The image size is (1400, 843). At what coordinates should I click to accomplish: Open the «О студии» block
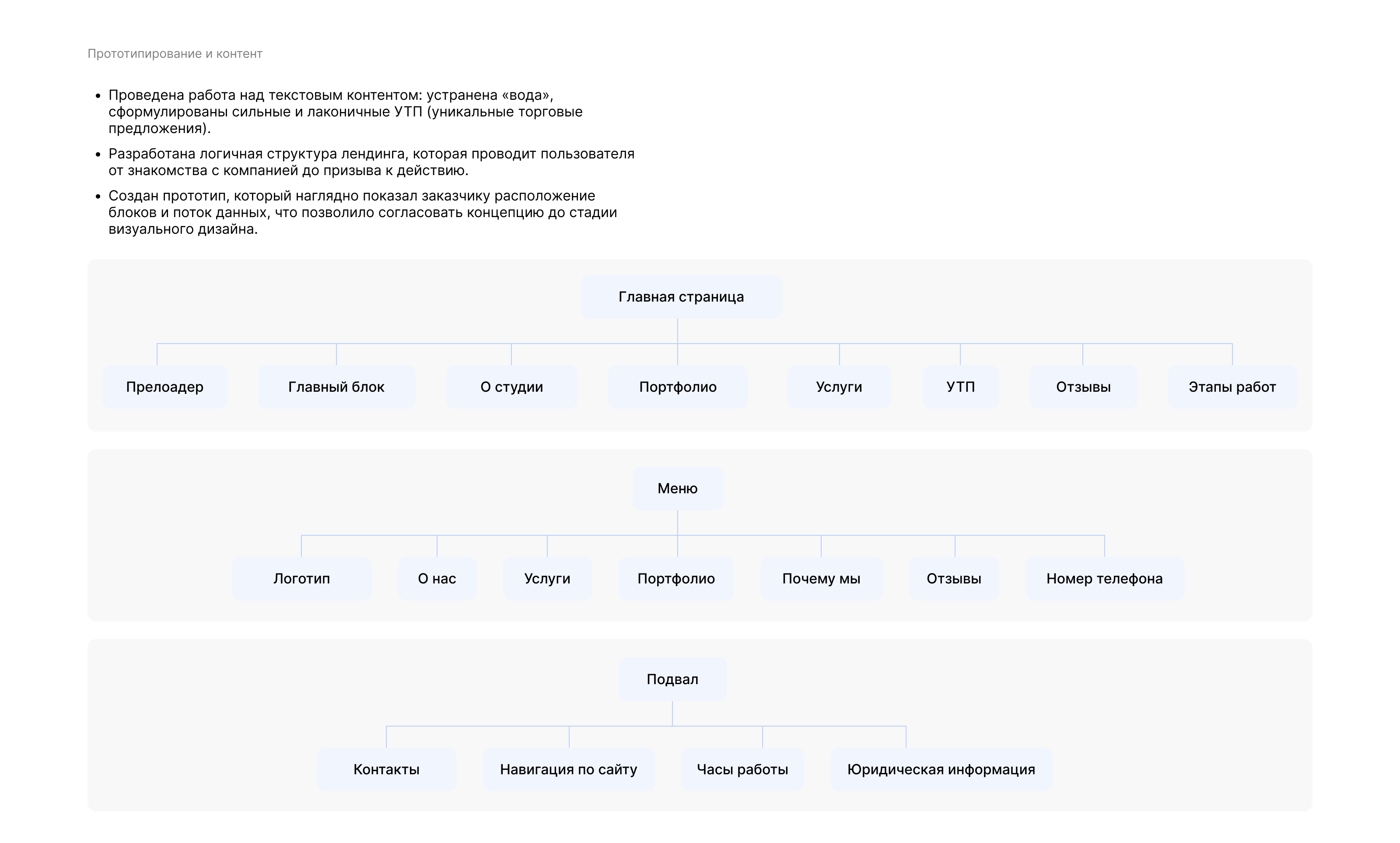511,387
